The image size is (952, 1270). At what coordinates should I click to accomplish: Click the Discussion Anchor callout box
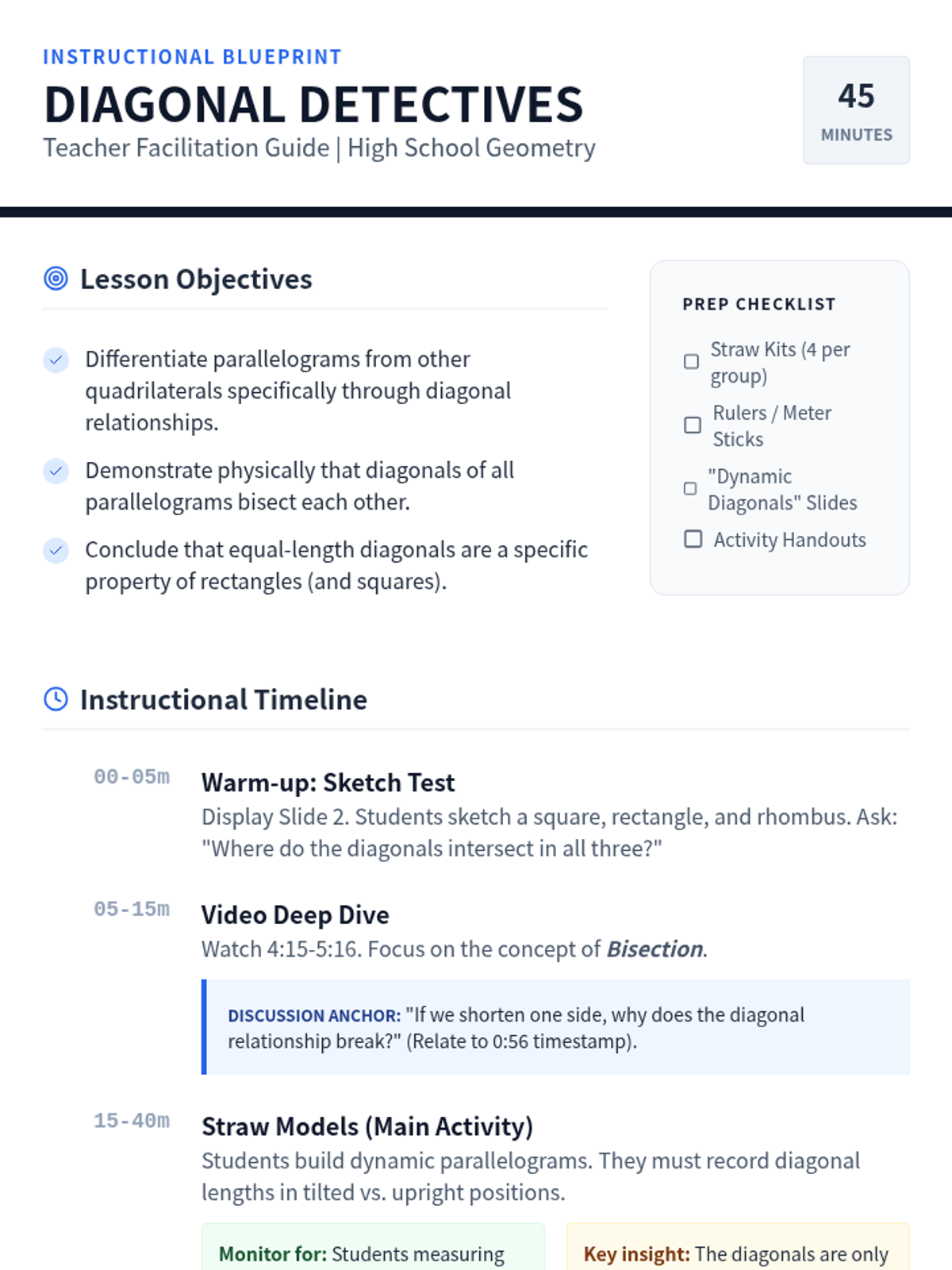(x=555, y=1027)
